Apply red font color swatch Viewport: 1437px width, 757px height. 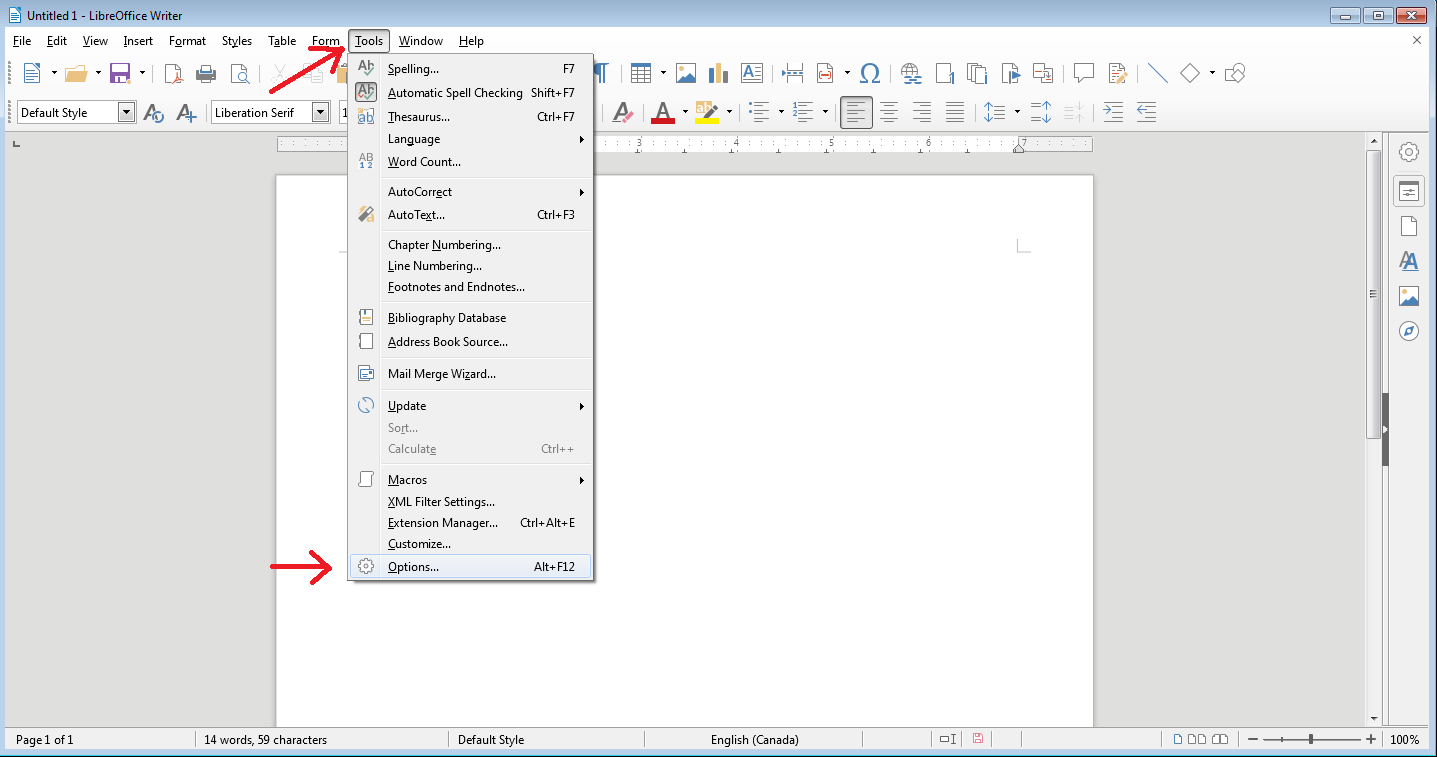(663, 113)
